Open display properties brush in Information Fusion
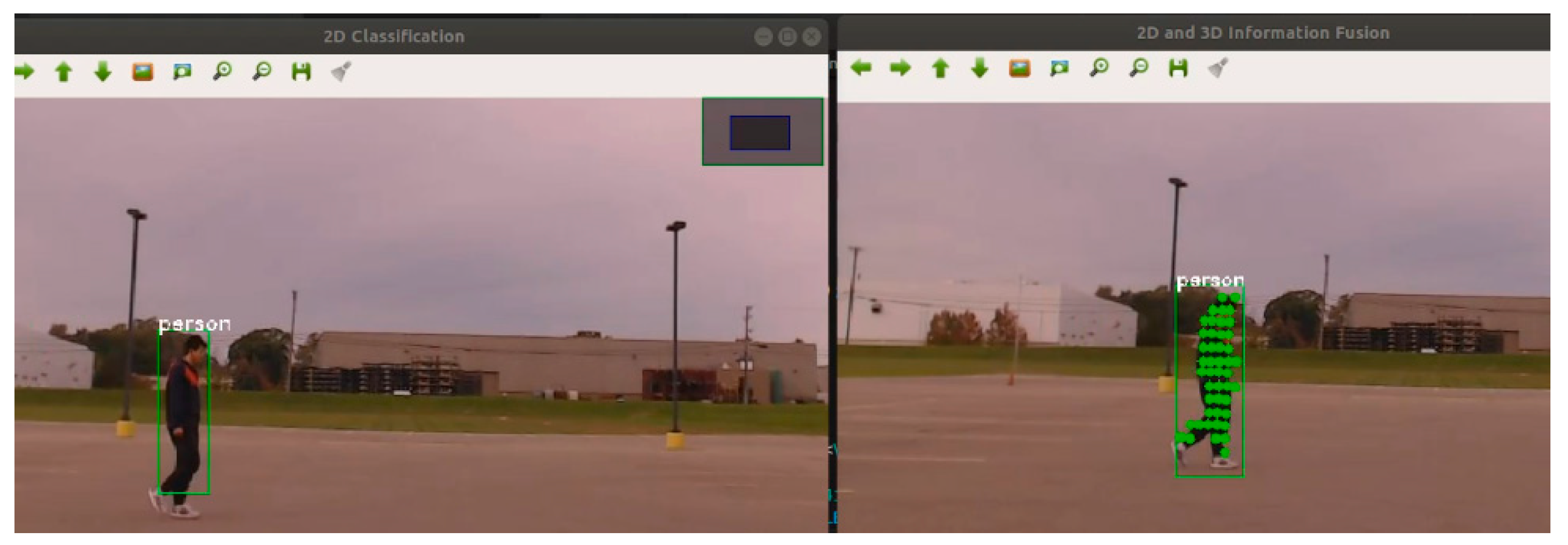Viewport: 1568px width, 545px height. click(1217, 68)
